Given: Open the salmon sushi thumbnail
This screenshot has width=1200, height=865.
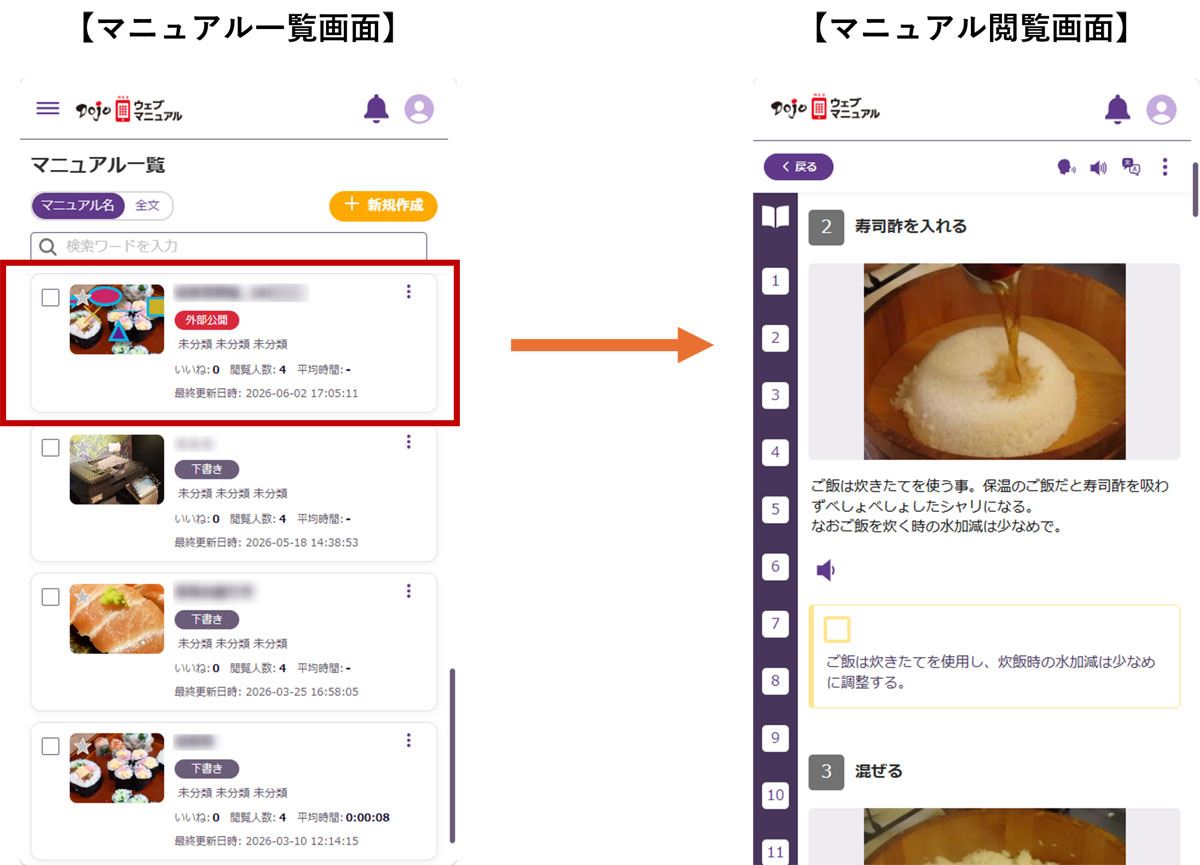Looking at the screenshot, I should 117,618.
